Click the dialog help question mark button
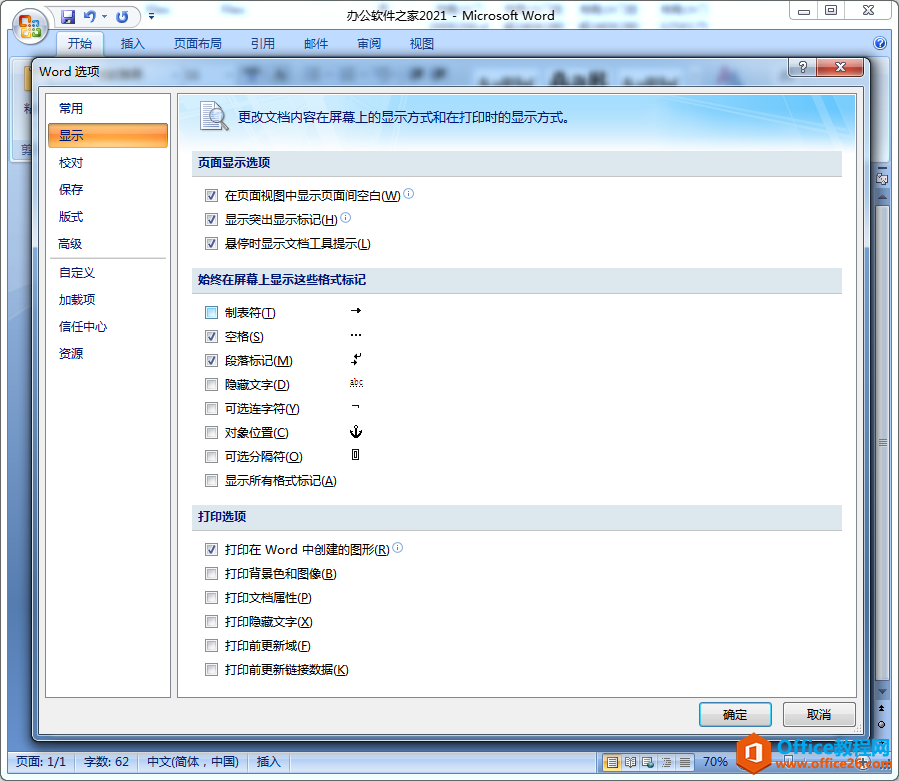 803,67
